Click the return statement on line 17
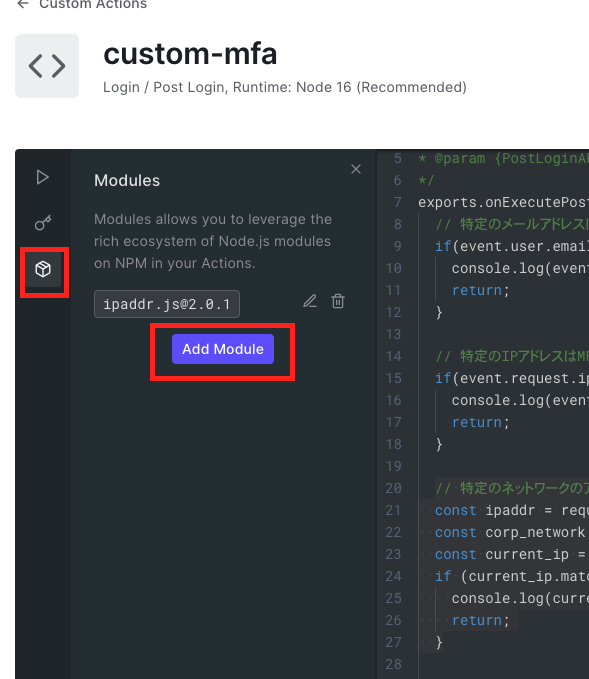The image size is (589, 679). (480, 422)
